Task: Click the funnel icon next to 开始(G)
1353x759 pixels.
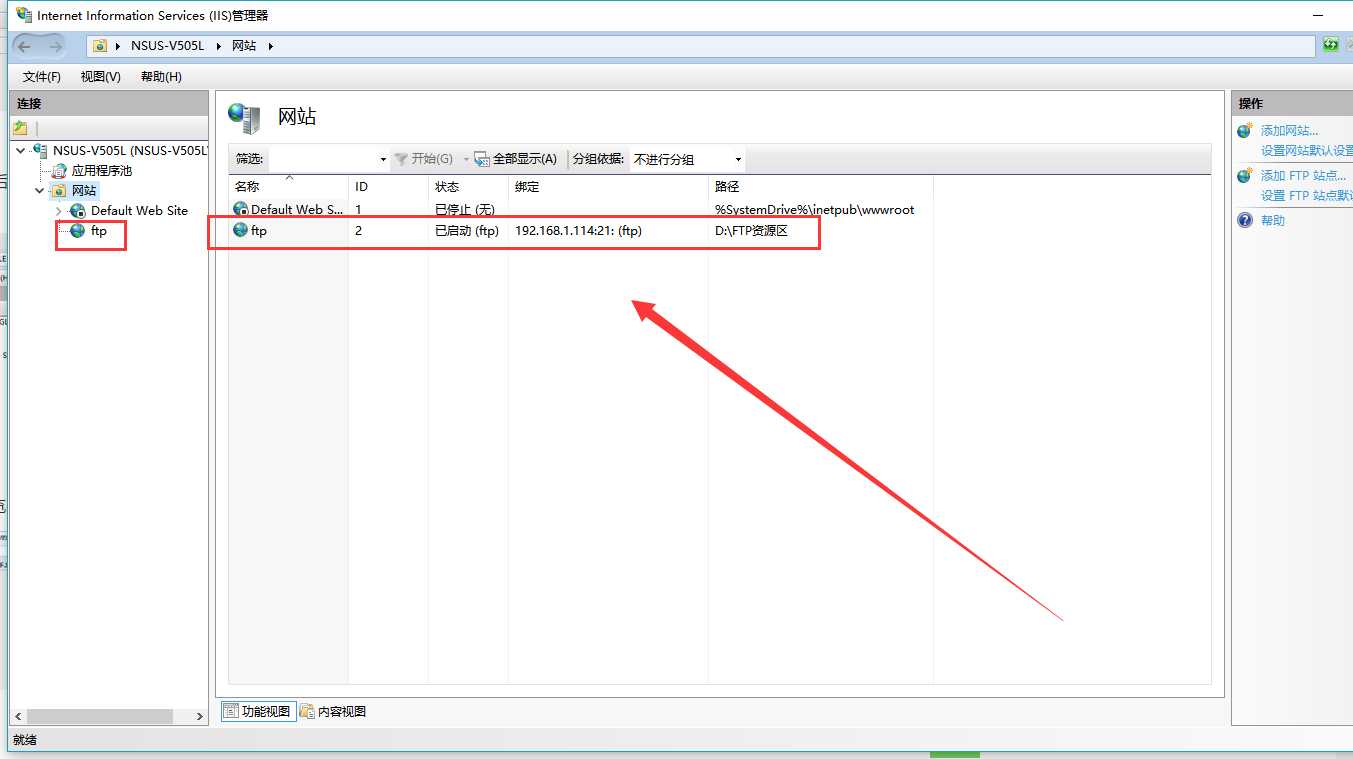Action: (402, 159)
